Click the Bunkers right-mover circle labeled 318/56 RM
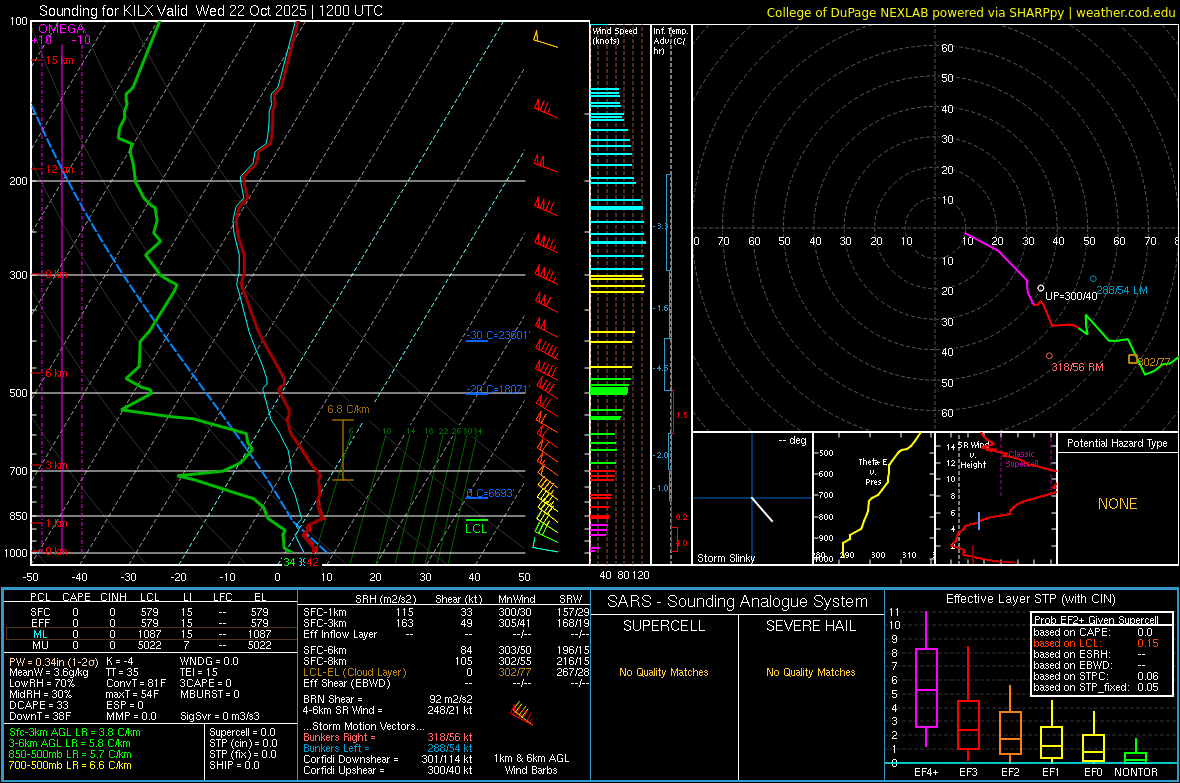The width and height of the screenshot is (1180, 783). tap(1049, 356)
